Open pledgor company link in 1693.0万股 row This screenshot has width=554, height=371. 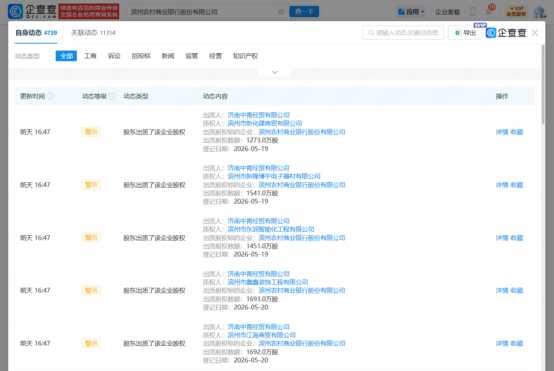click(258, 274)
